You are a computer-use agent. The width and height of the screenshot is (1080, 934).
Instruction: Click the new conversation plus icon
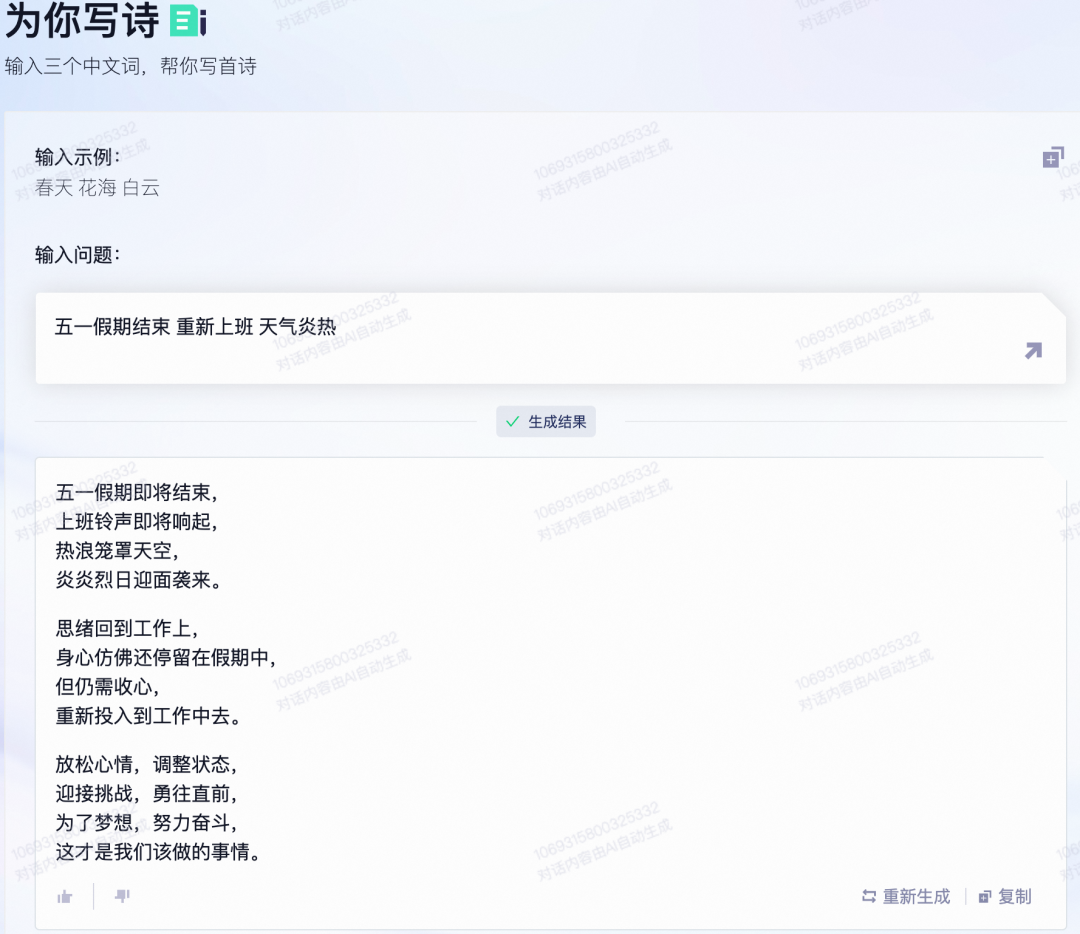(x=1052, y=156)
